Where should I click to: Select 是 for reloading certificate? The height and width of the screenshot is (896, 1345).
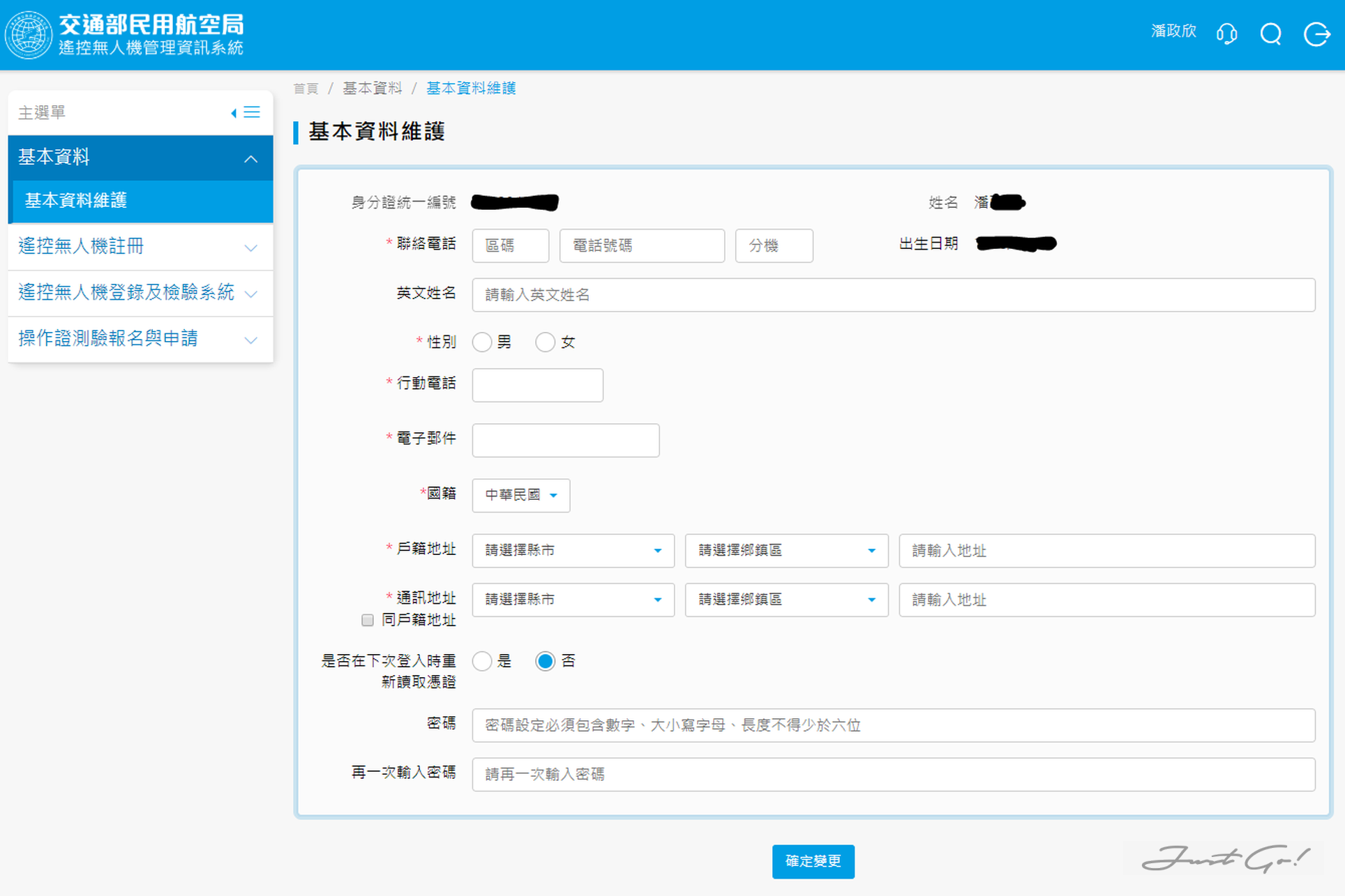click(x=482, y=661)
